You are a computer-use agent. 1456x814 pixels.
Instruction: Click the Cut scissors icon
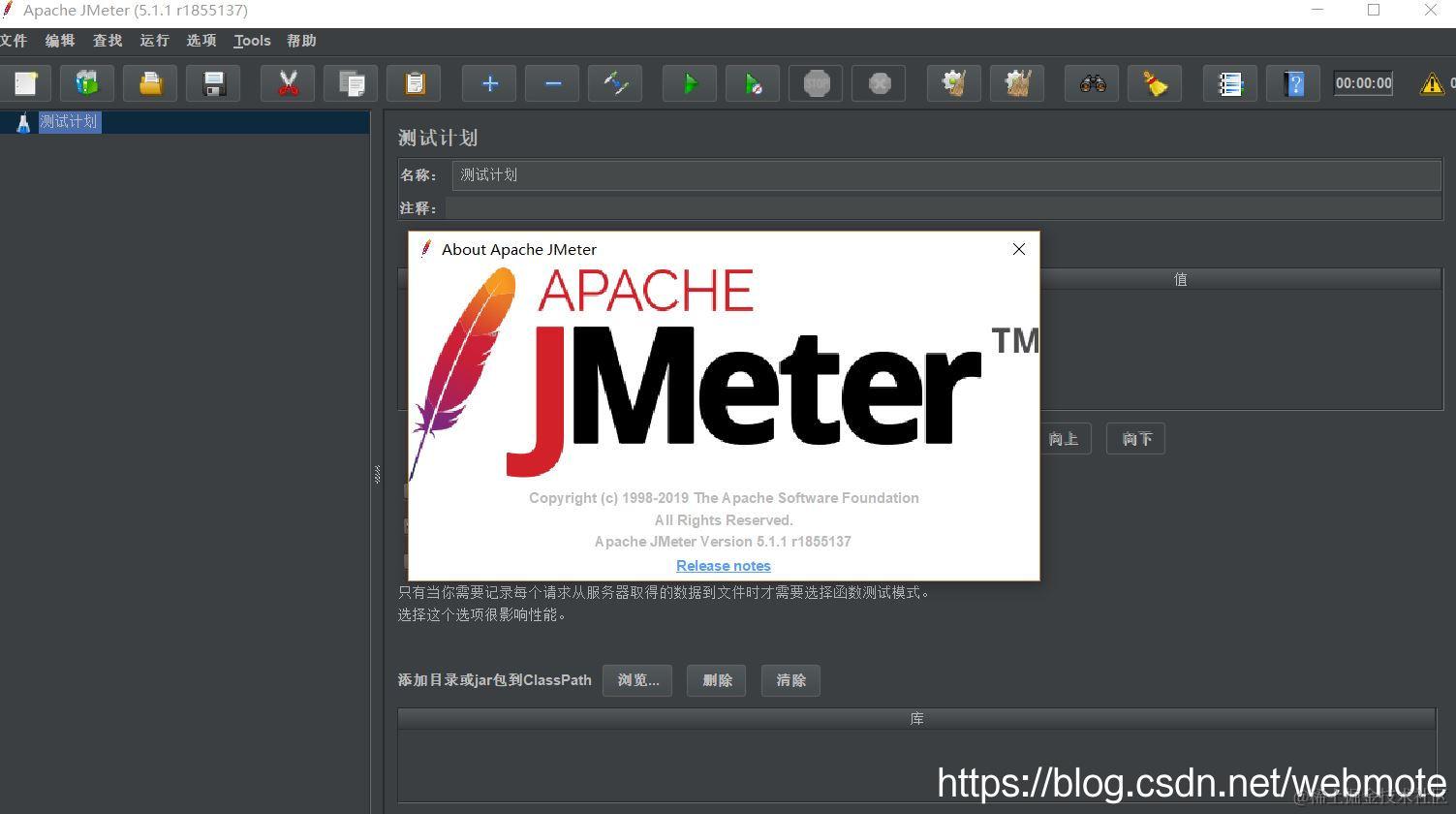[288, 83]
